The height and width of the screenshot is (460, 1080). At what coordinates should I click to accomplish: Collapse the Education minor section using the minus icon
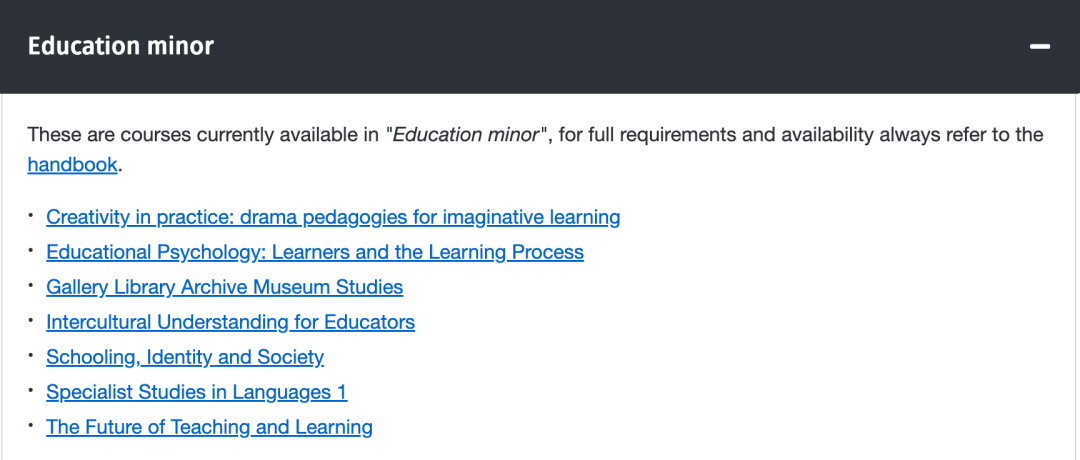click(x=1040, y=47)
